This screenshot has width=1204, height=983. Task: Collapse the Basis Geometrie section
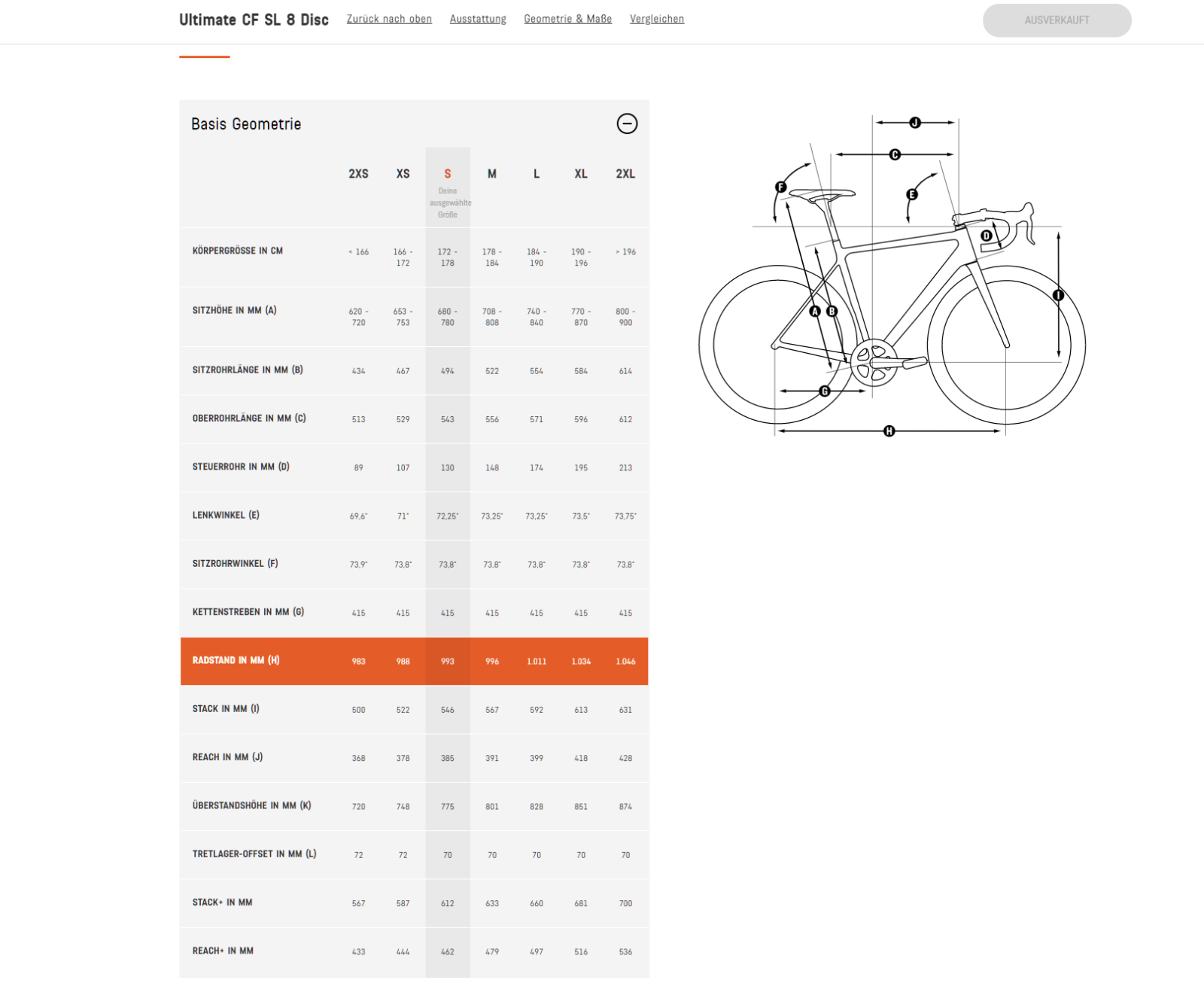(x=627, y=123)
